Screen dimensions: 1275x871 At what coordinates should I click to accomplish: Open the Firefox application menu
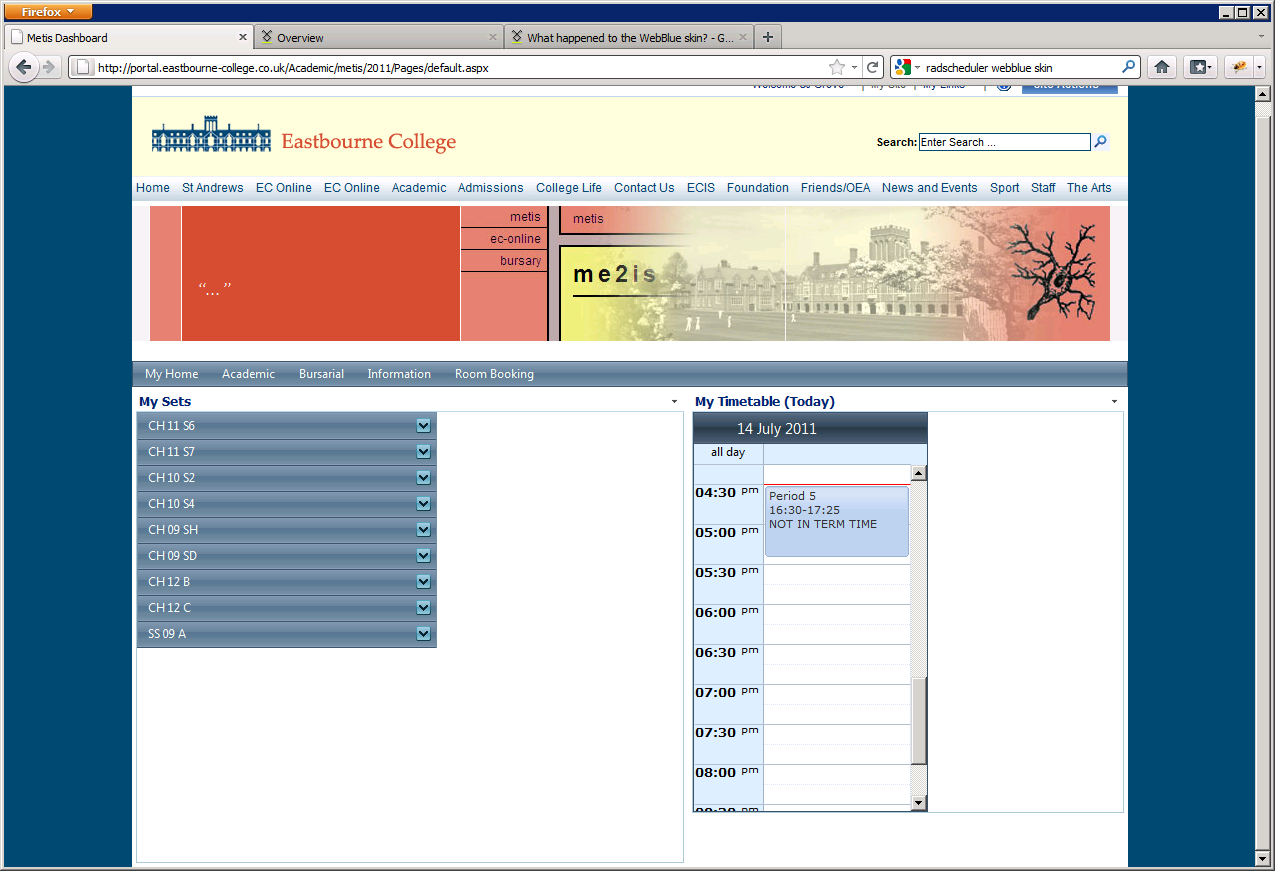48,12
